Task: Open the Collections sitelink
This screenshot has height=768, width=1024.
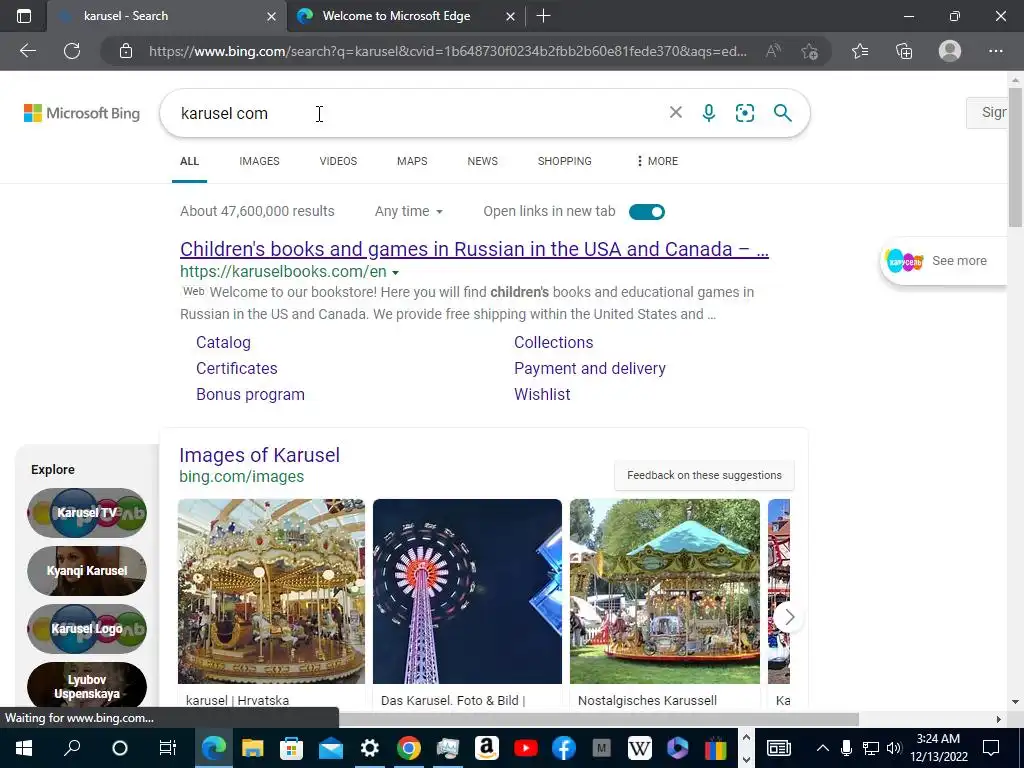Action: pos(554,342)
